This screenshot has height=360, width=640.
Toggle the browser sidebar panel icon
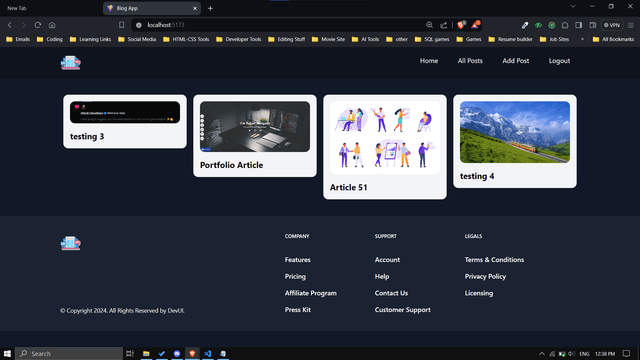tap(578, 25)
